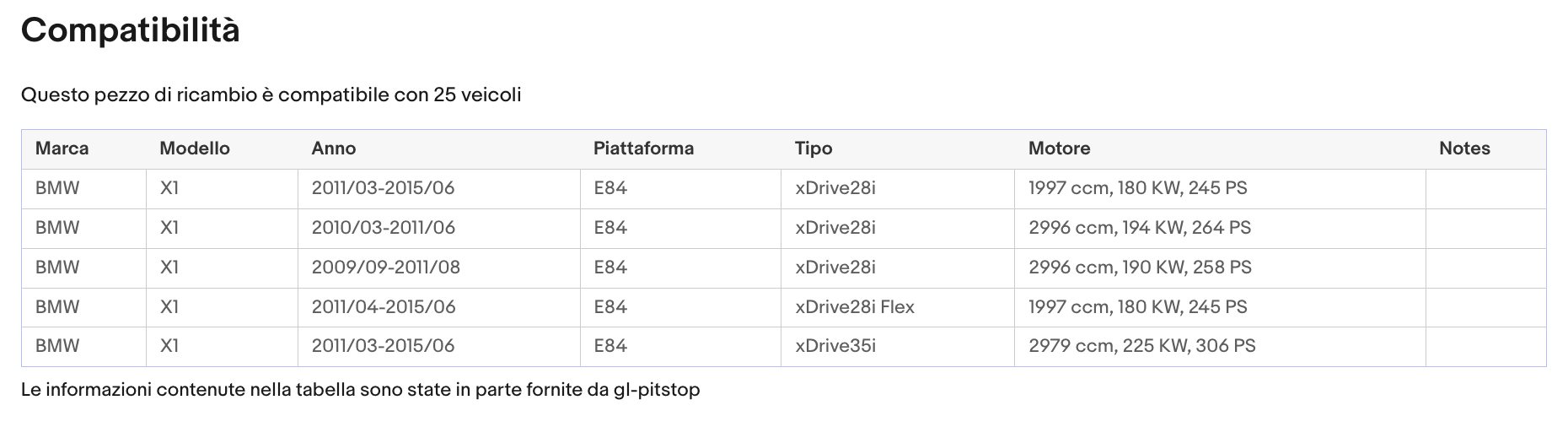The height and width of the screenshot is (427, 1568).
Task: Click the 2979 ccm, 225 KW engine cell
Action: (1141, 346)
